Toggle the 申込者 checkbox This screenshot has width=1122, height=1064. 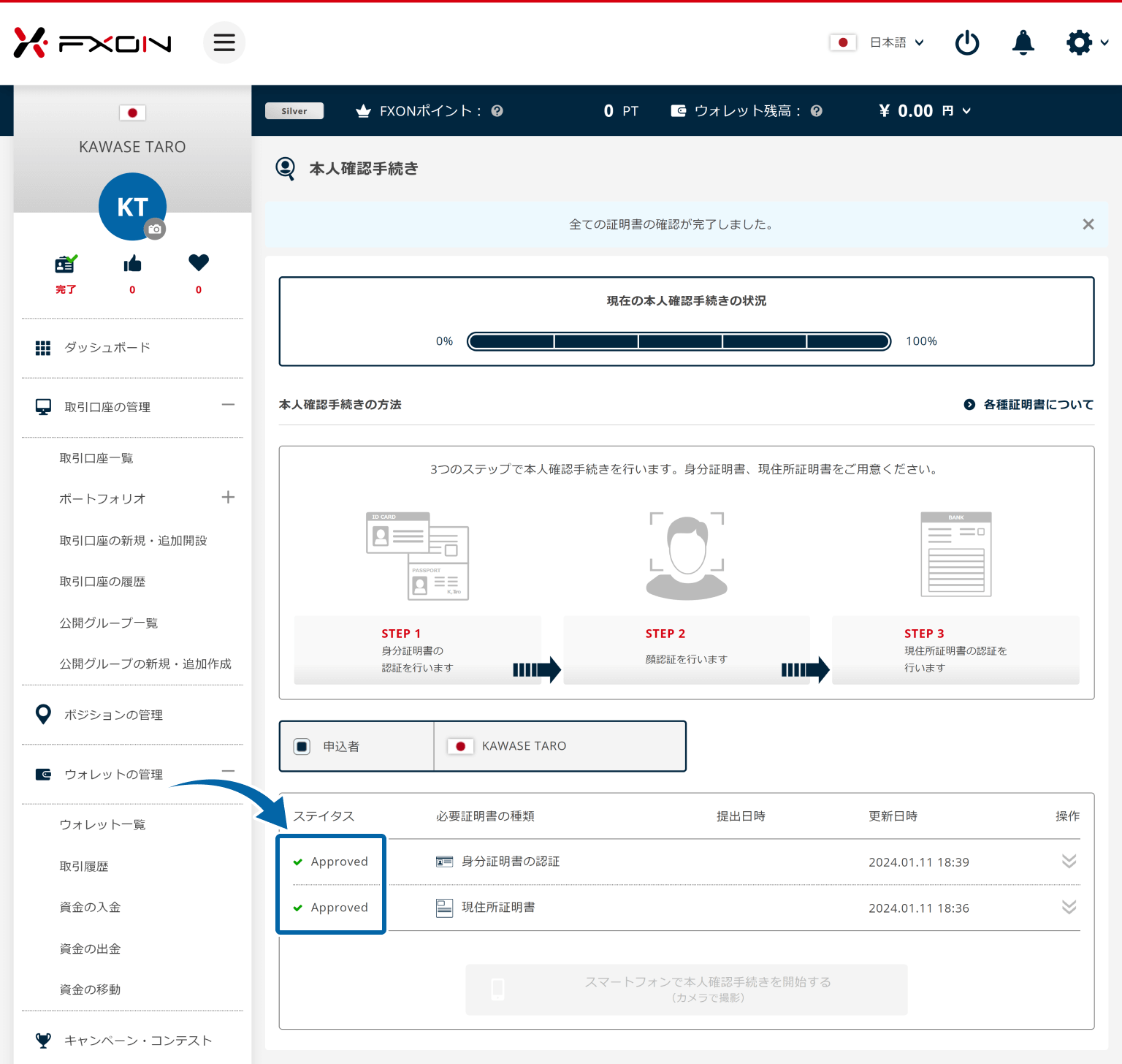[x=302, y=746]
